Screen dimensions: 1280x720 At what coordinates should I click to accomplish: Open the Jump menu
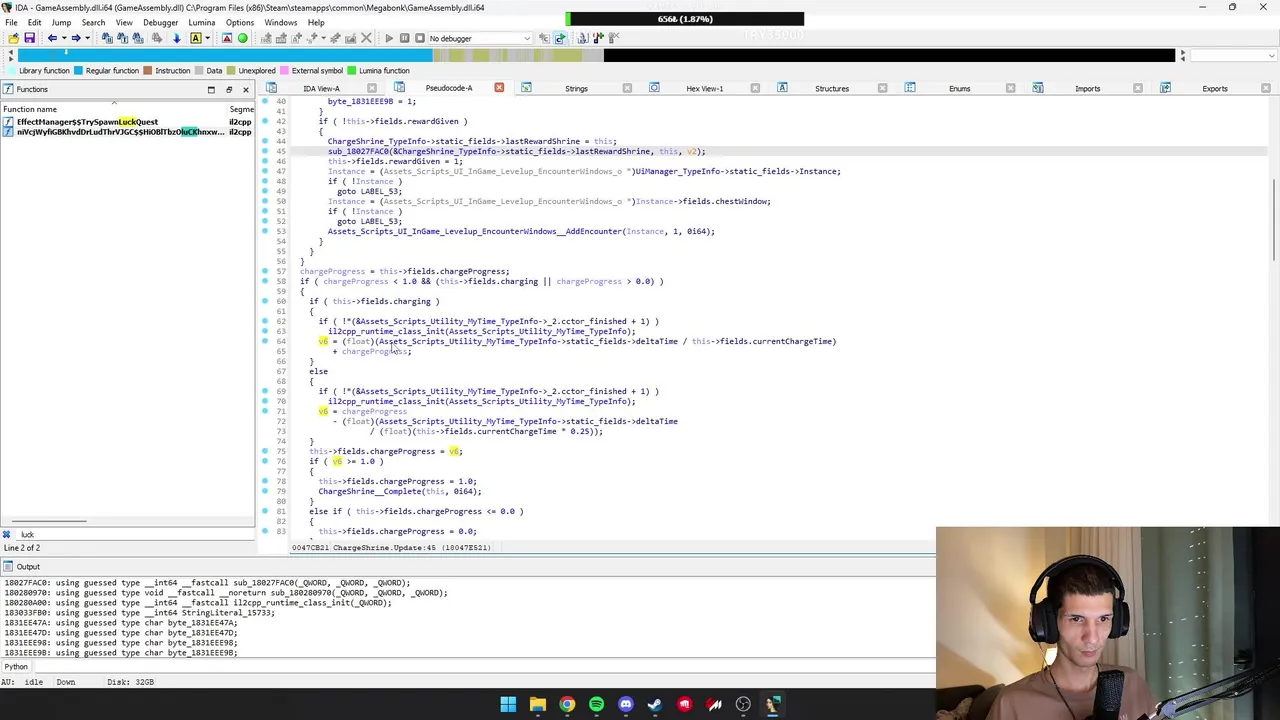[61, 22]
